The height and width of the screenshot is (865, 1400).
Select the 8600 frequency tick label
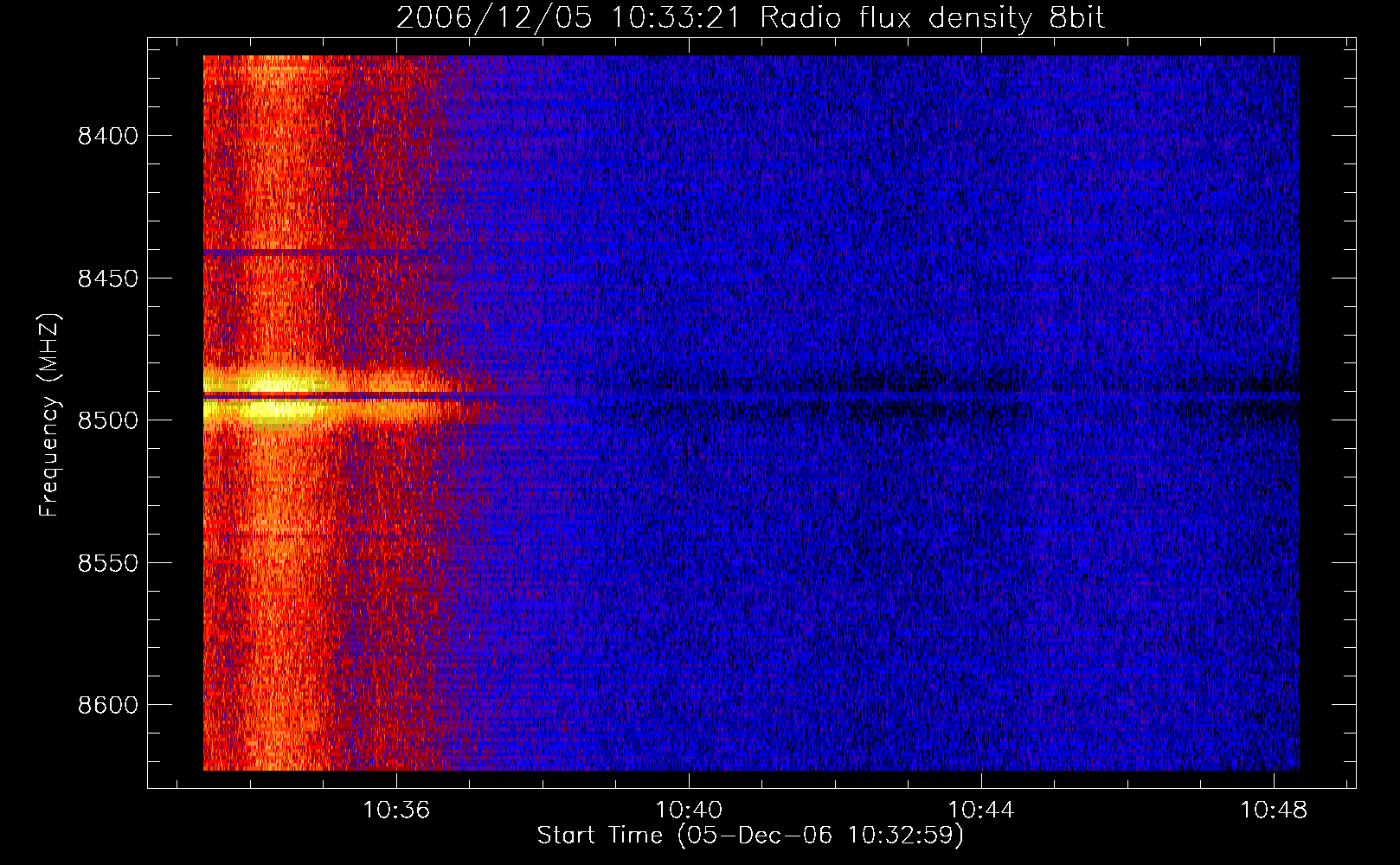[107, 705]
